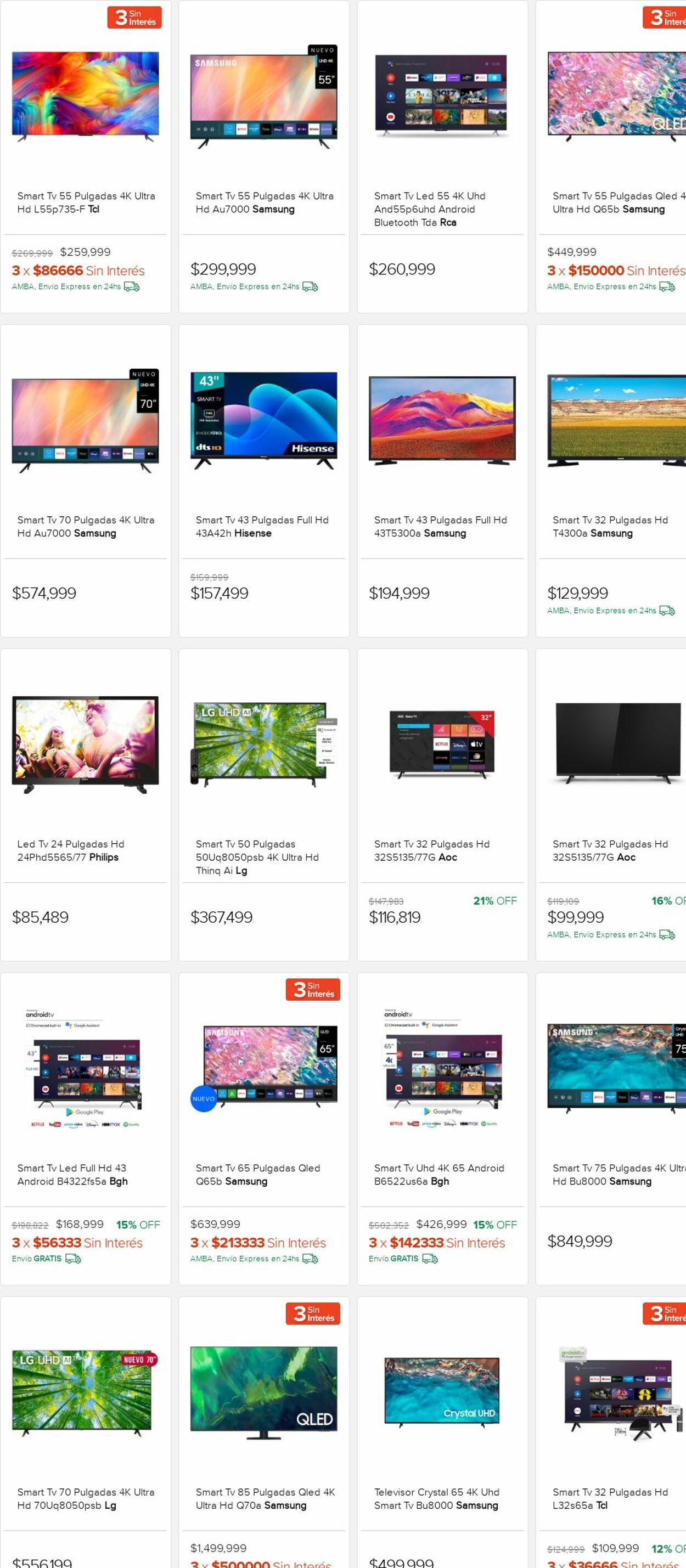Open the RCA And55p6uhd TV image

pyautogui.click(x=442, y=96)
